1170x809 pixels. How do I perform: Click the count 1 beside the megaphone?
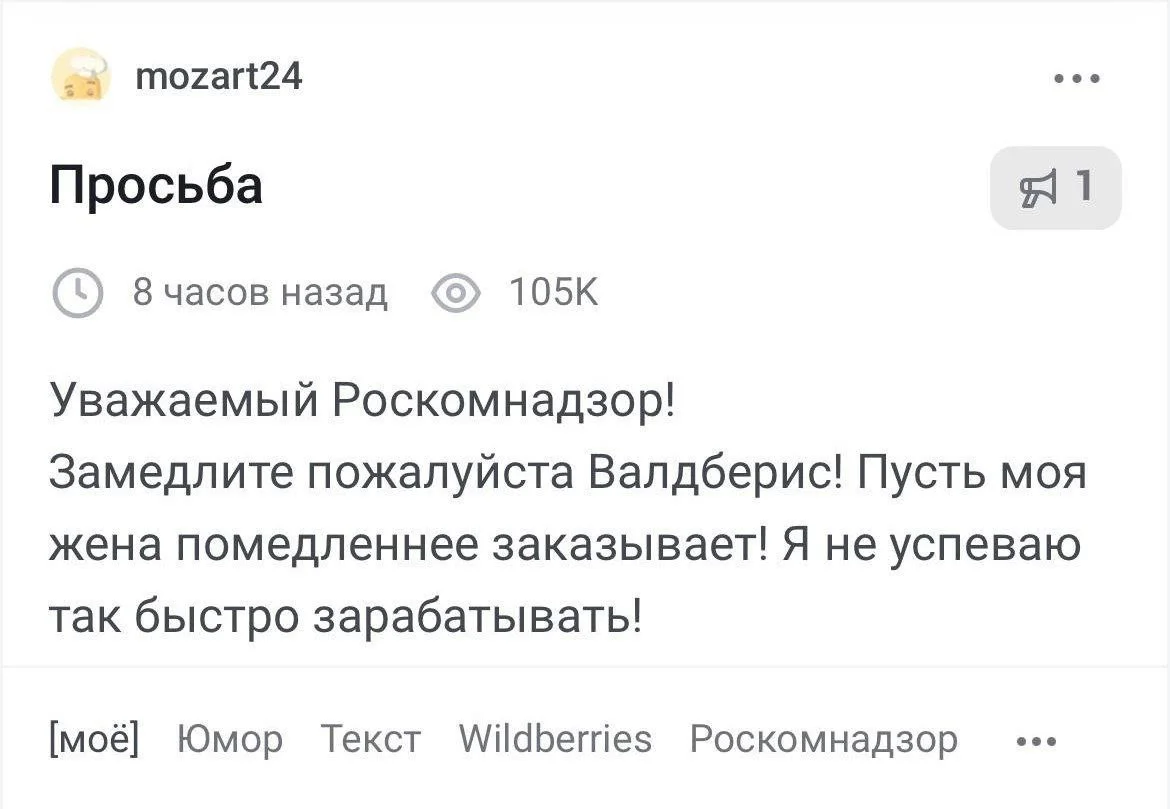1083,187
